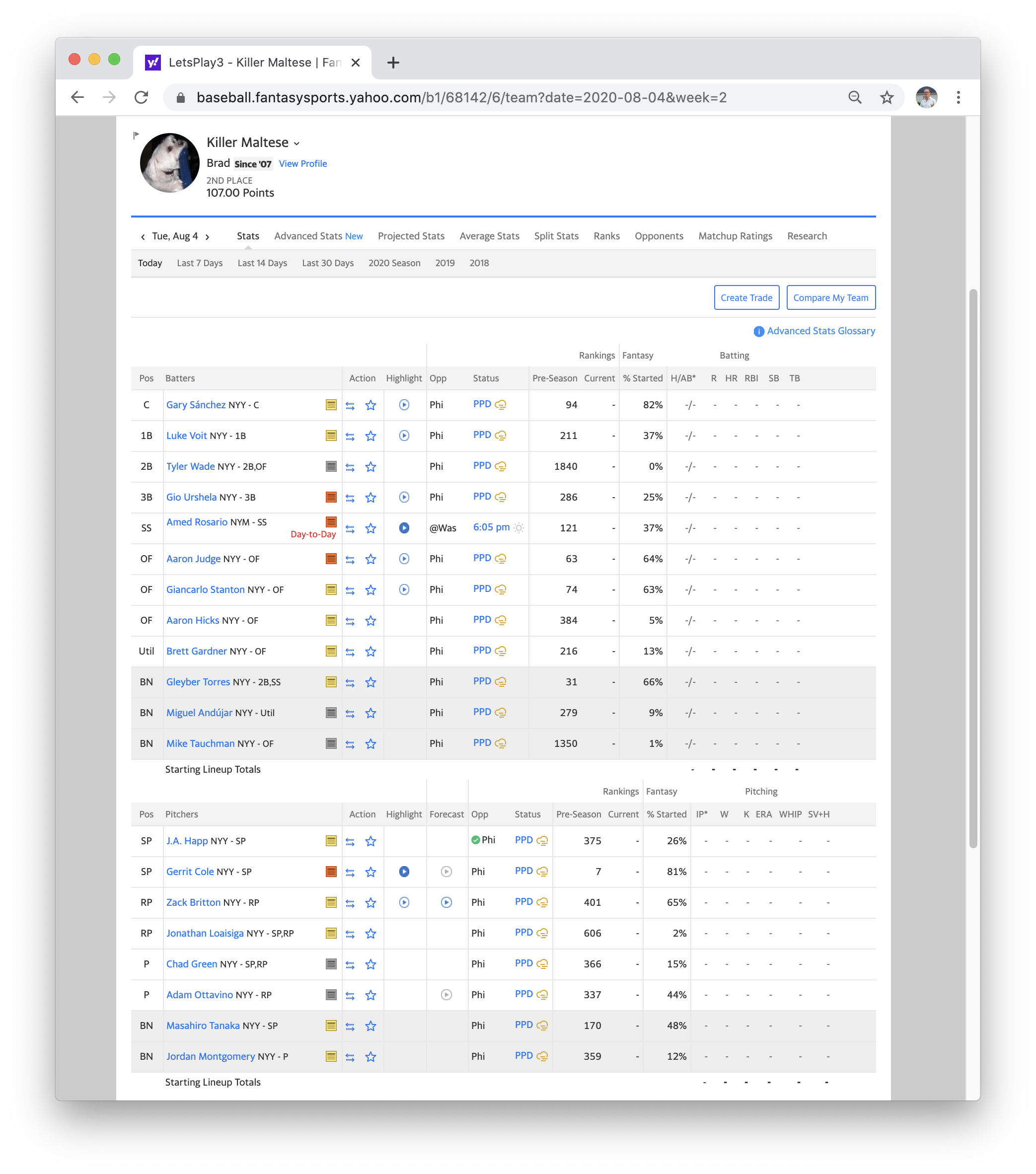Open a new browser tab
This screenshot has height=1174, width=1036.
click(393, 63)
